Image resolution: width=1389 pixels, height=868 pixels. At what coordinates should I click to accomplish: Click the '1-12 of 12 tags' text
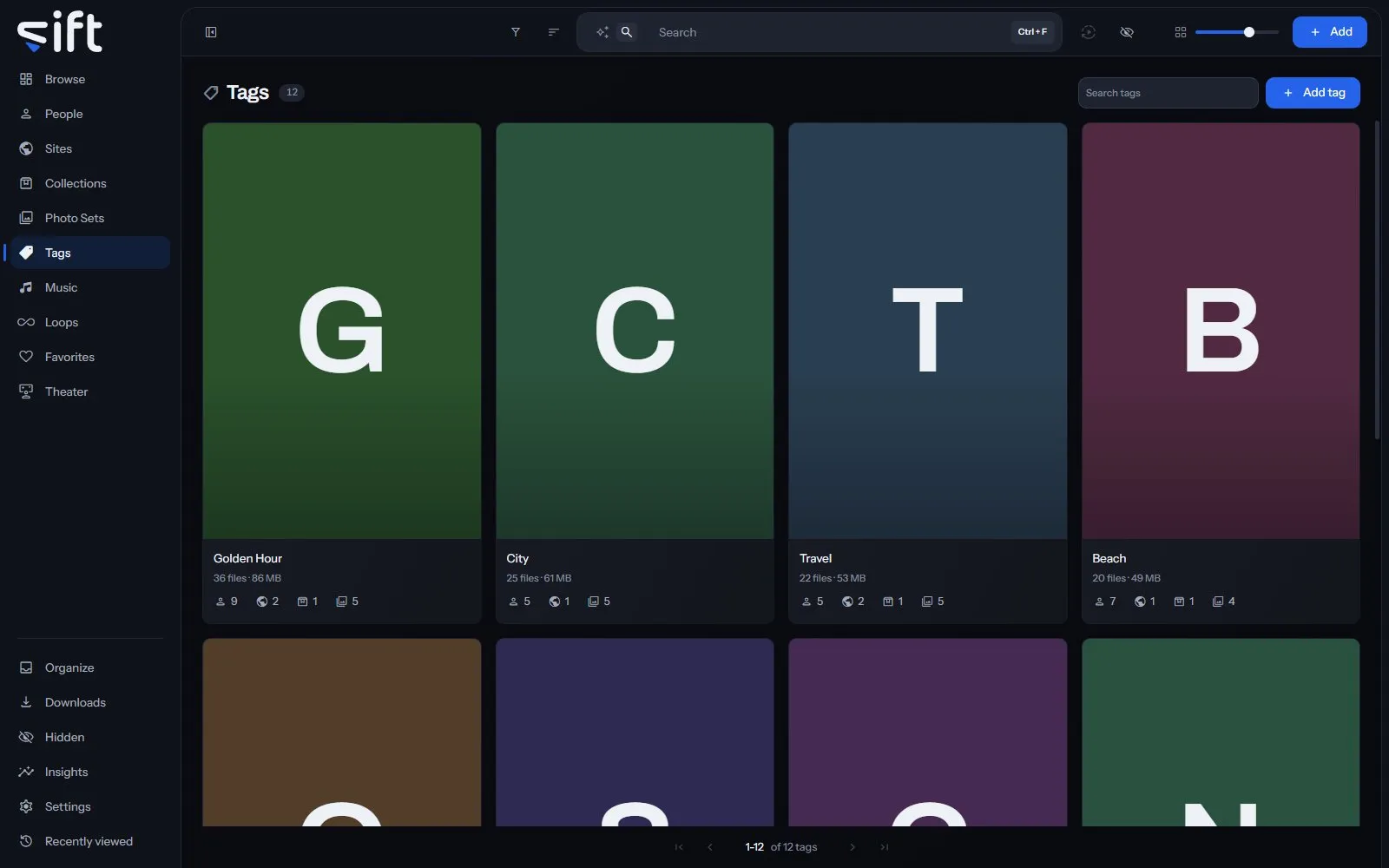[x=781, y=847]
